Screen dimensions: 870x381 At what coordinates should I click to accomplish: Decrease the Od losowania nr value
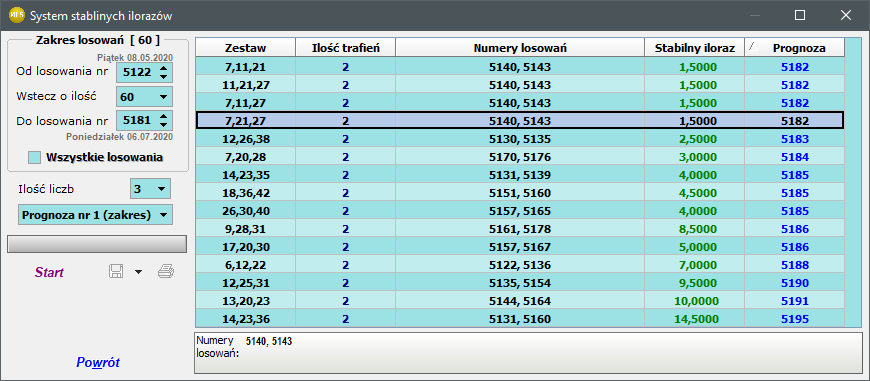pyautogui.click(x=163, y=77)
